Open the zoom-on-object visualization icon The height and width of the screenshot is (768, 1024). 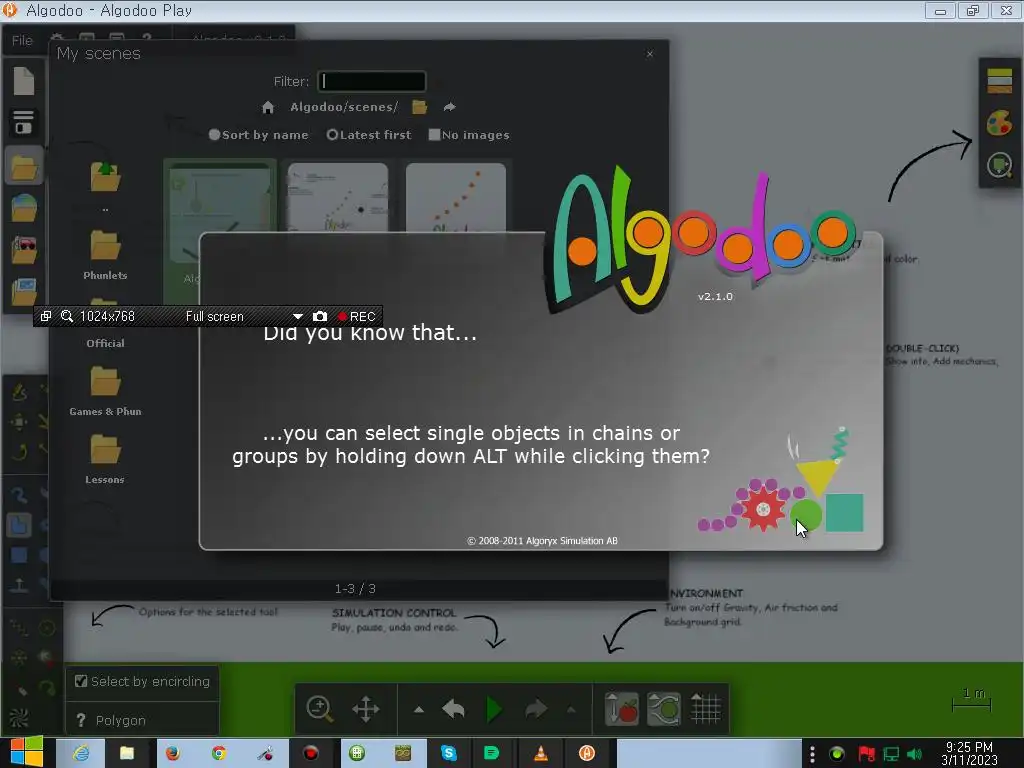click(x=999, y=165)
